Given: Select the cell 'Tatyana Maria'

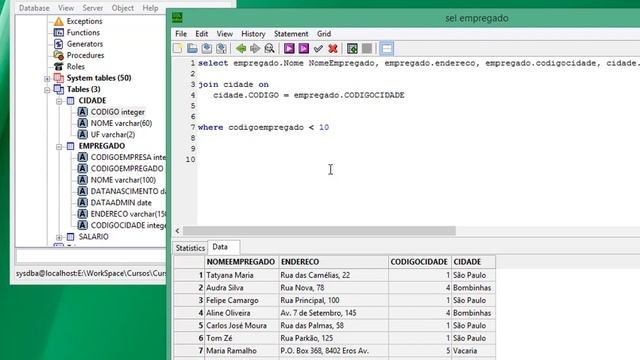Looking at the screenshot, I should point(241,275).
